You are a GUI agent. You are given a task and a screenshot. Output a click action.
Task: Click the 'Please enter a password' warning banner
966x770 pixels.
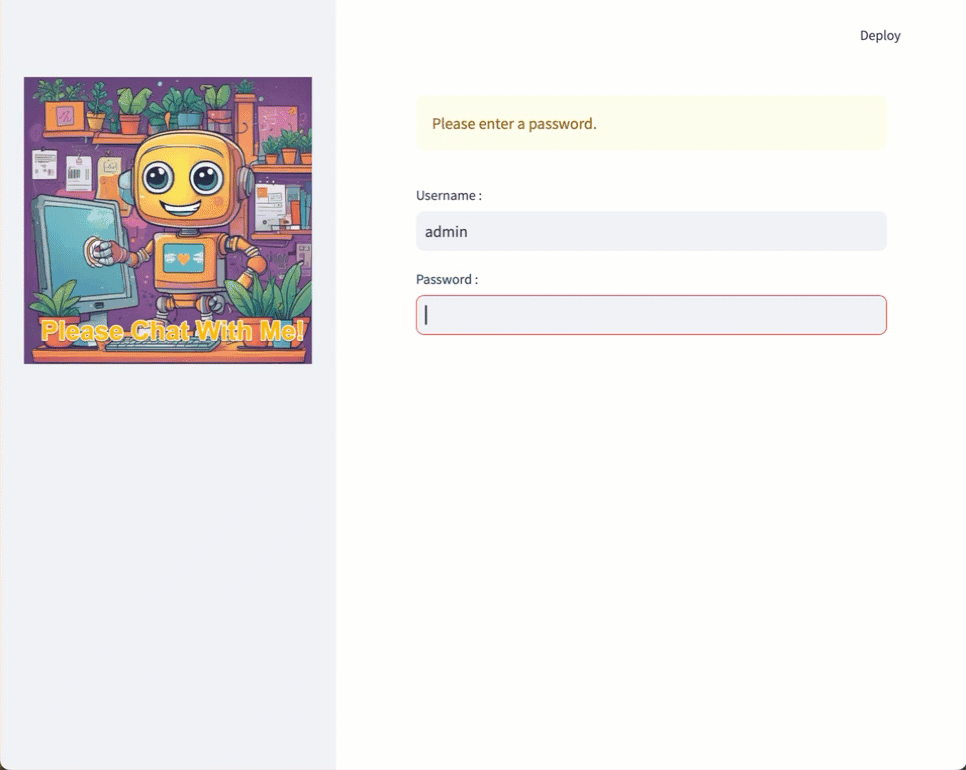coord(651,124)
